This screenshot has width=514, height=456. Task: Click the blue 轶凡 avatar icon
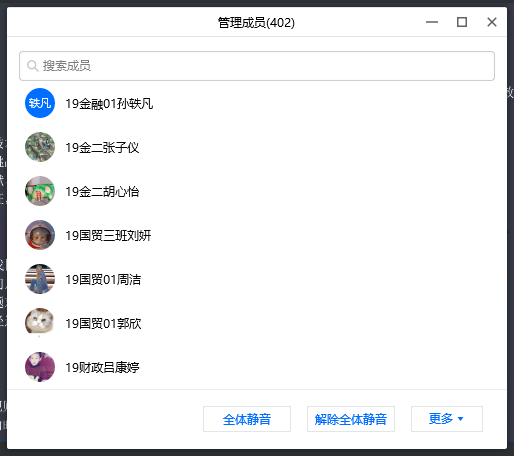click(x=40, y=103)
